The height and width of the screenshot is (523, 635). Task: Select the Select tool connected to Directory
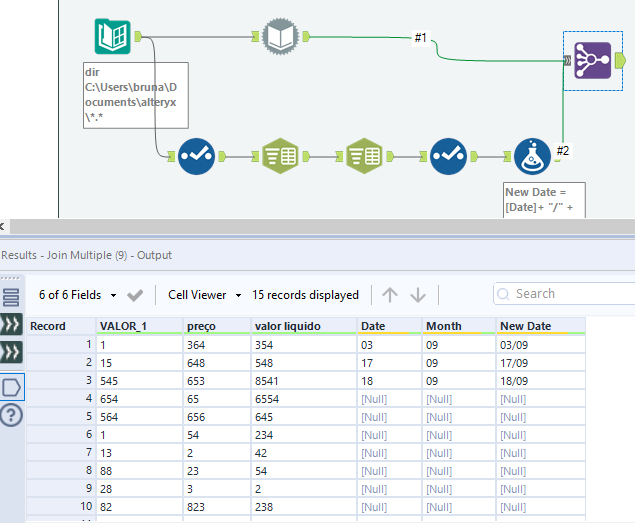[197, 156]
